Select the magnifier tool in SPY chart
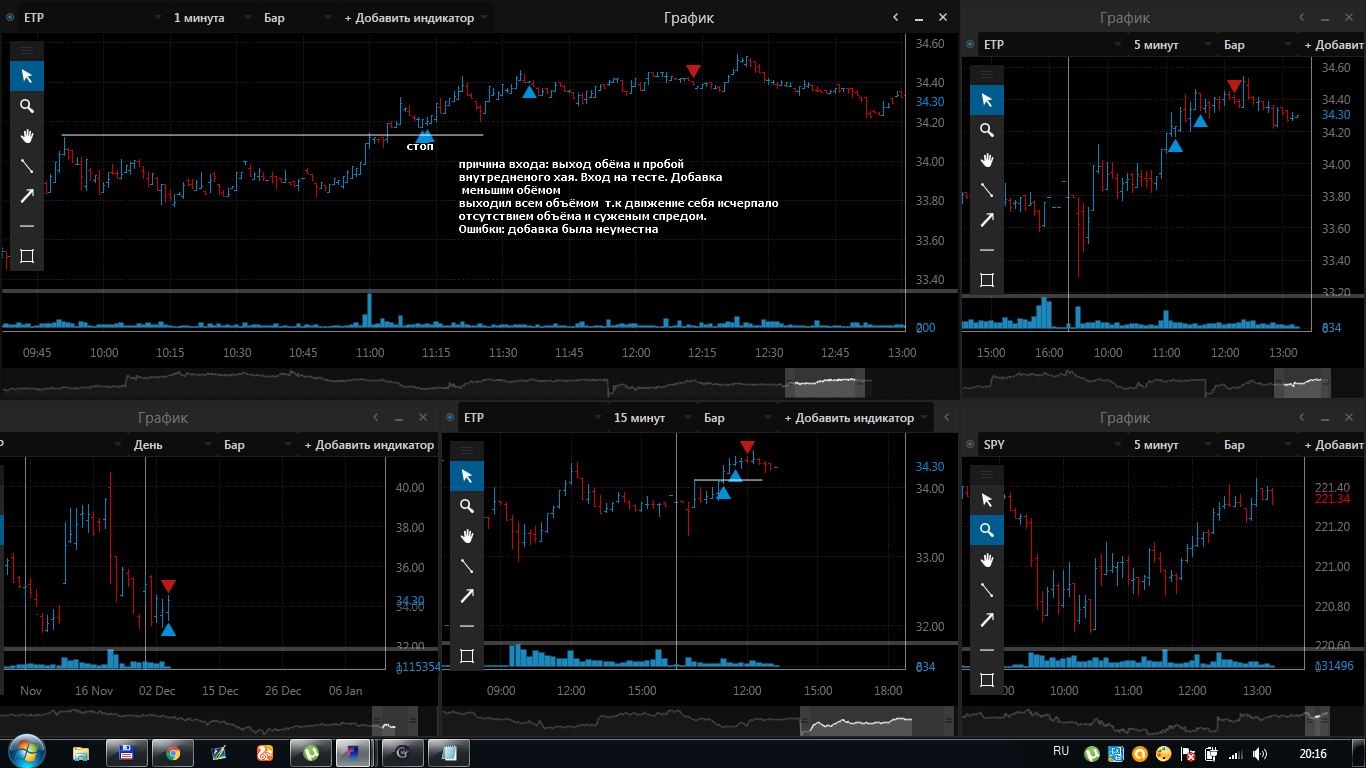 [987, 530]
